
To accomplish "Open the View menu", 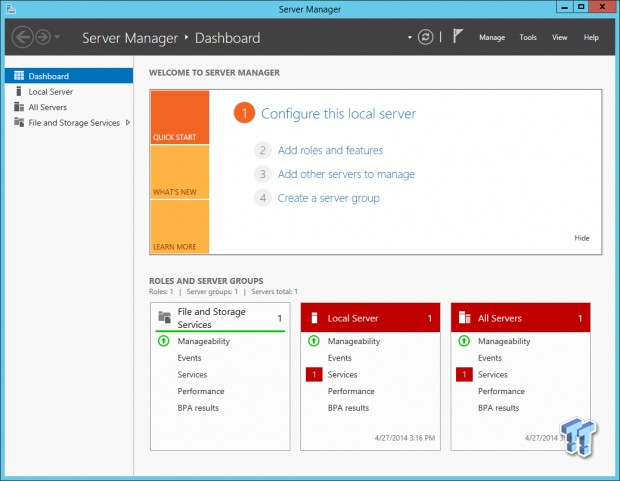I will coord(560,37).
